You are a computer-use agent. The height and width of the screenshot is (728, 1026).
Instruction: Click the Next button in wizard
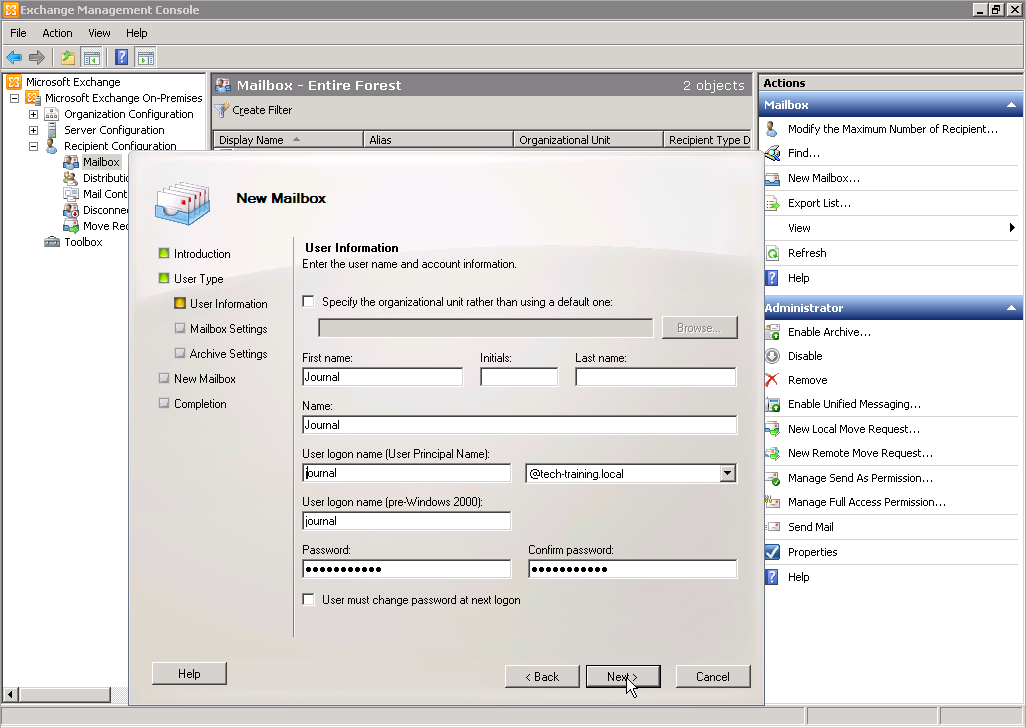(622, 677)
